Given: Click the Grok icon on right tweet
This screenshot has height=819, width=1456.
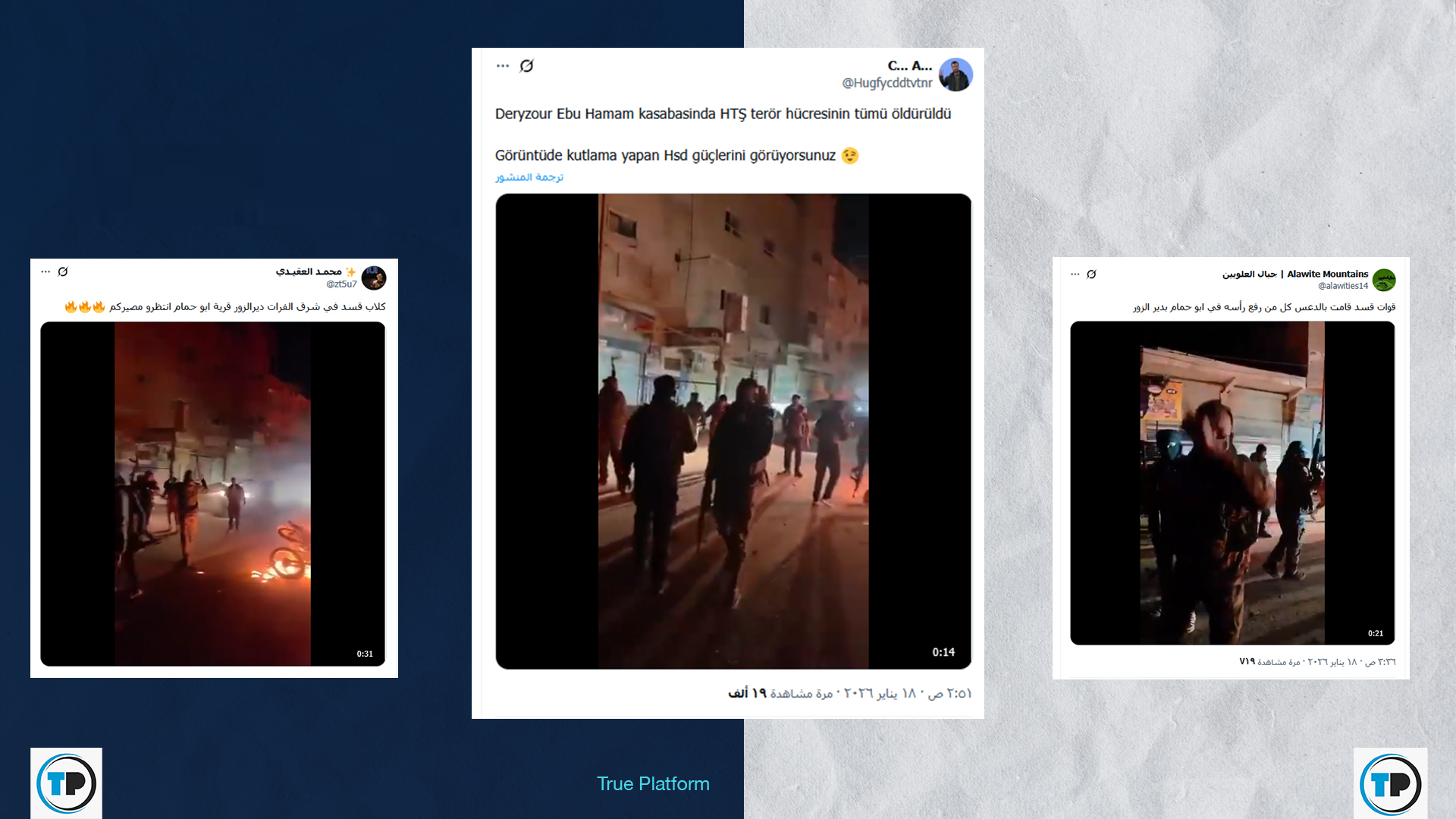Looking at the screenshot, I should pyautogui.click(x=1091, y=274).
